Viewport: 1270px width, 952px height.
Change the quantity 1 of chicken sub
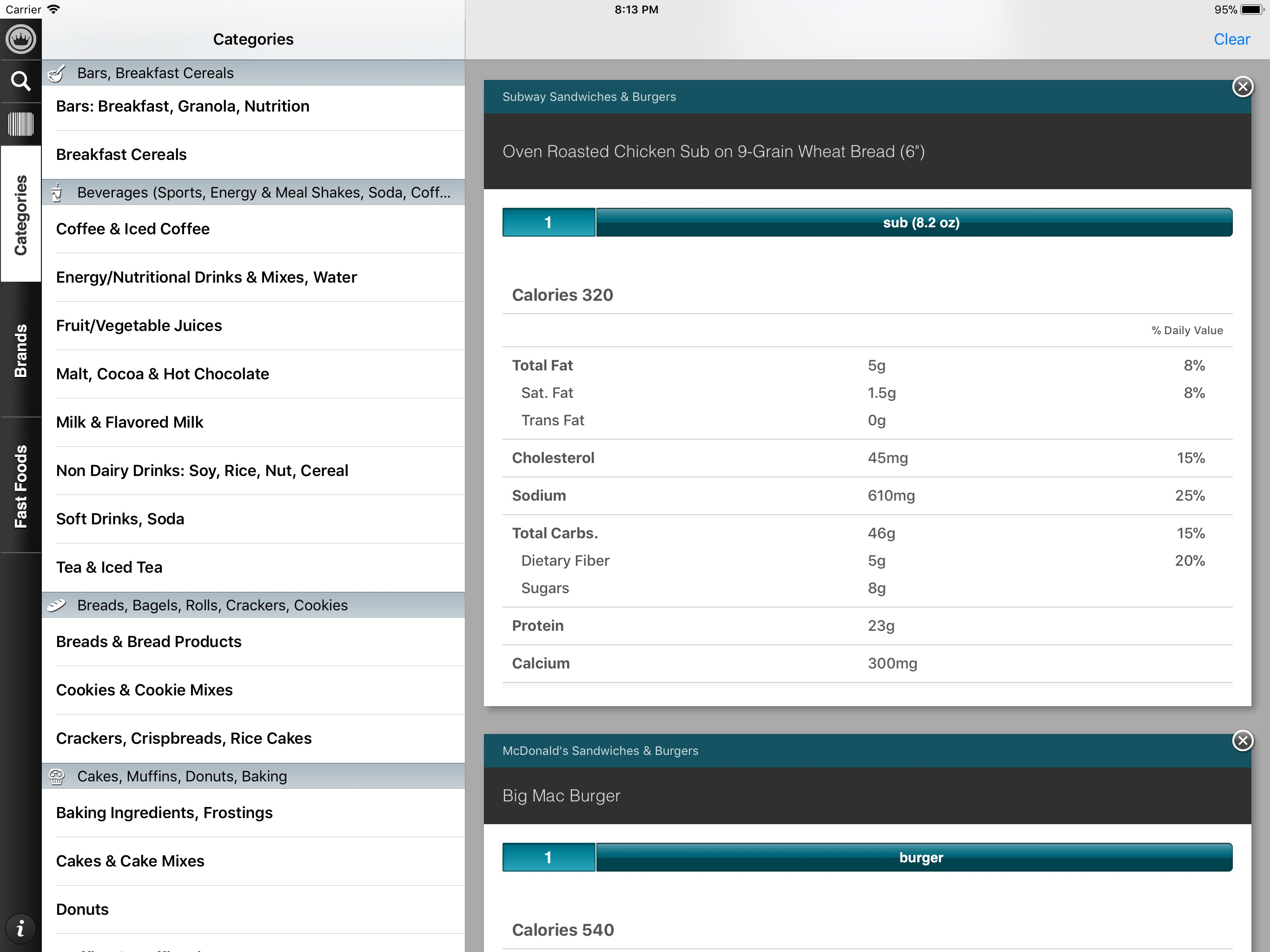pyautogui.click(x=549, y=222)
